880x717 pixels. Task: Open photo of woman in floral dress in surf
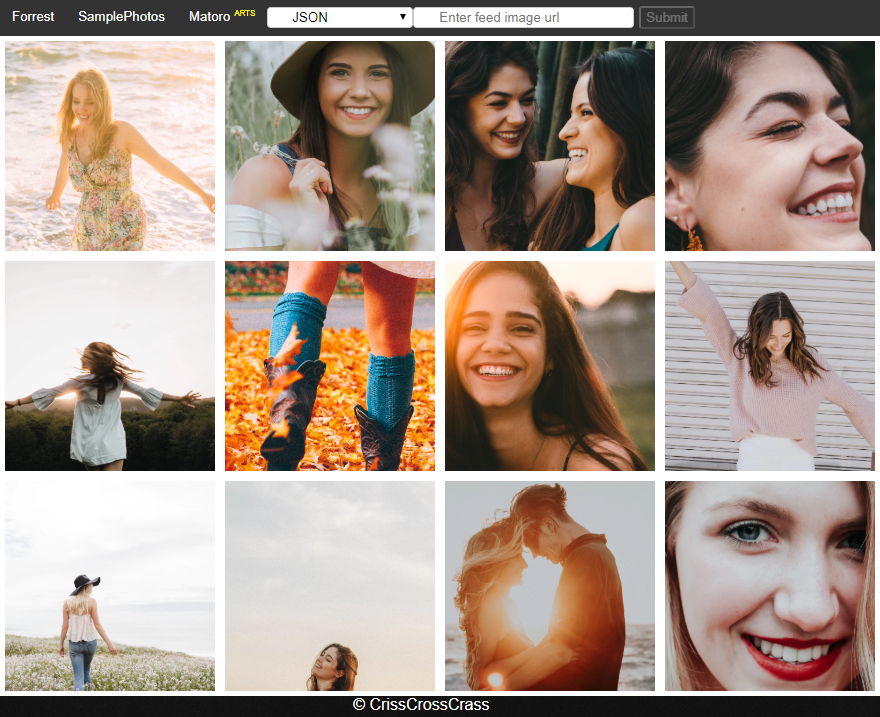click(110, 146)
